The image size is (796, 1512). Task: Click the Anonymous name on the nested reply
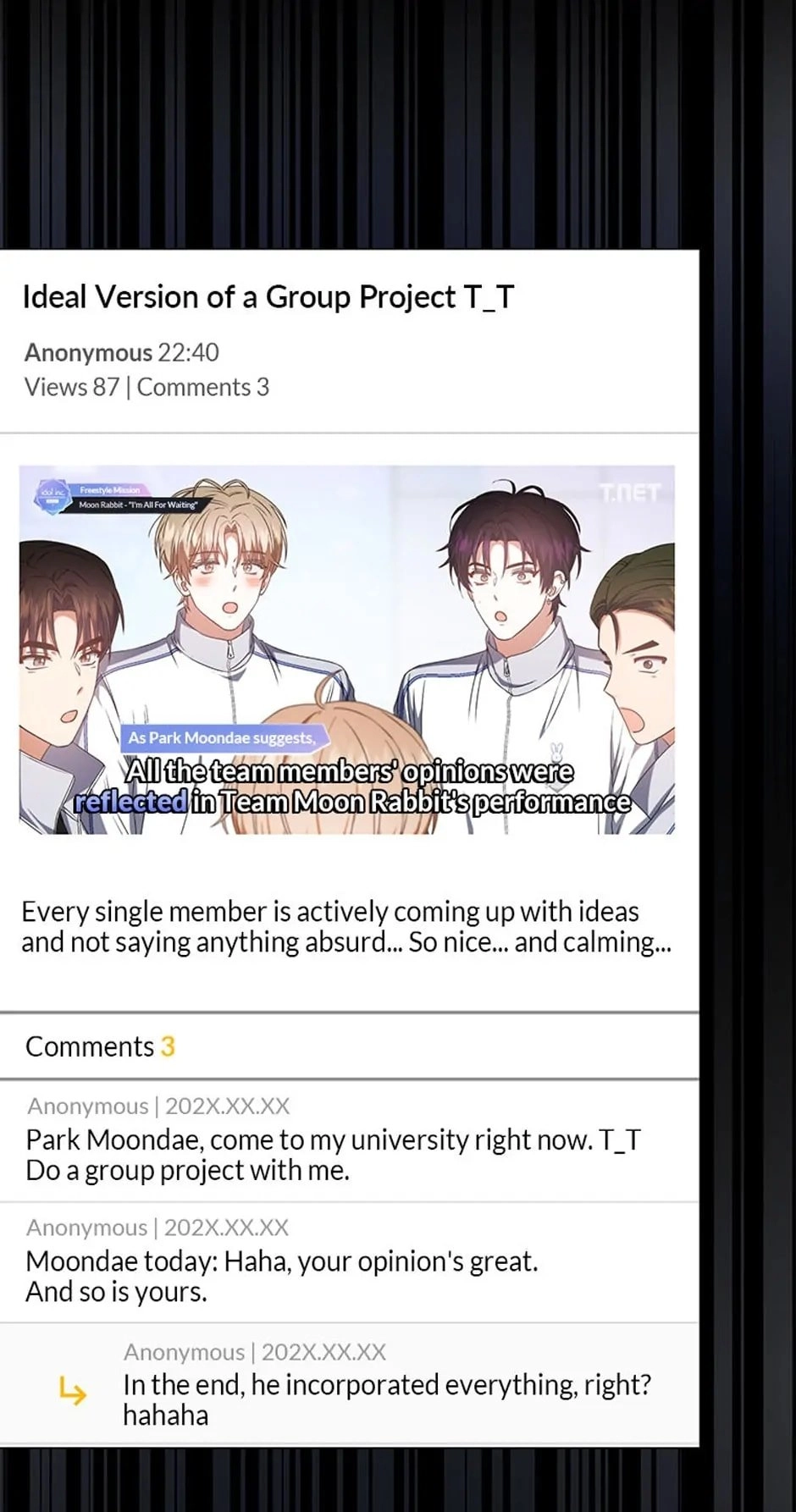pyautogui.click(x=184, y=1352)
